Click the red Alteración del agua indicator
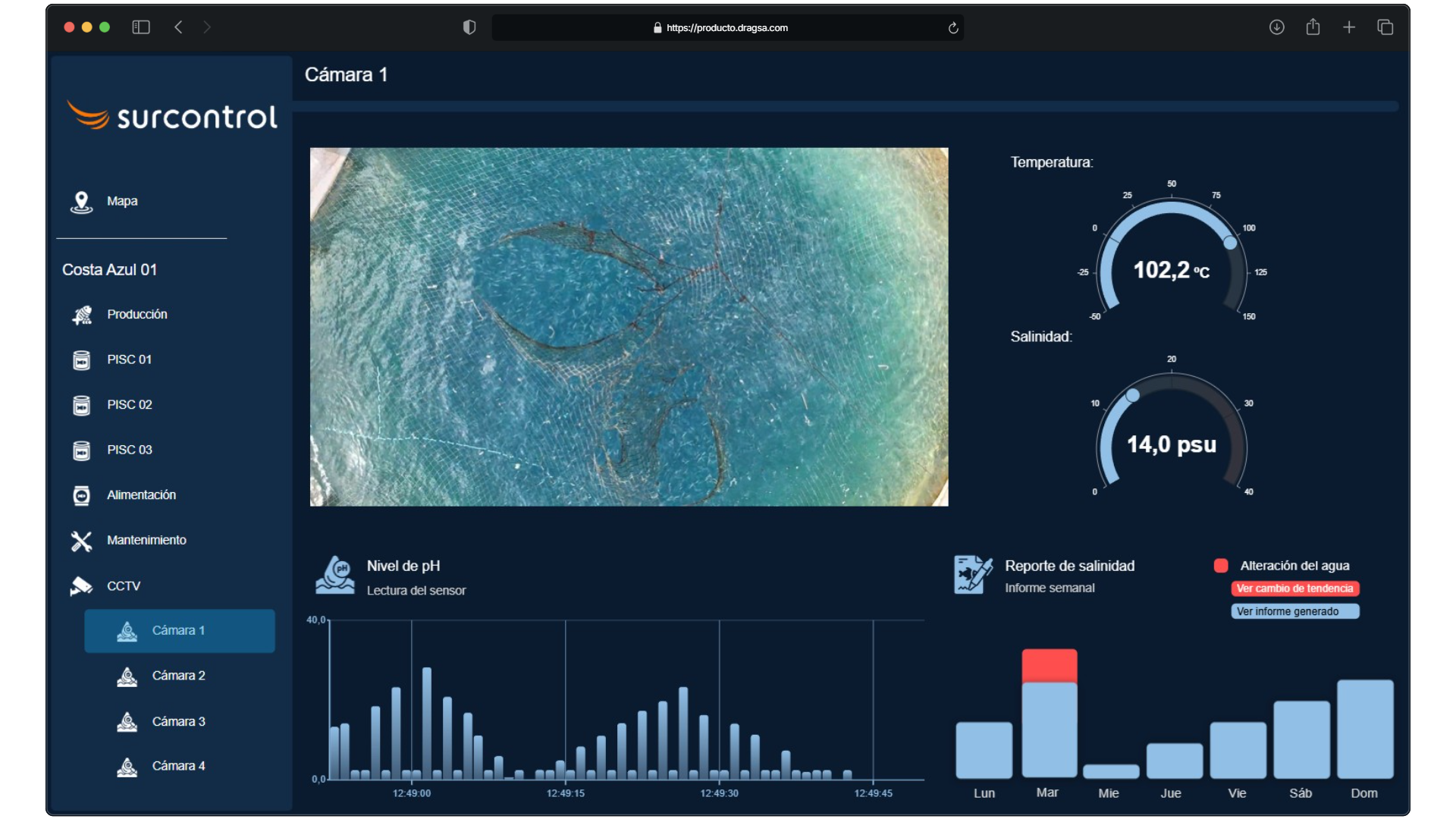Screen dimensions: 1456x819 pos(1221,566)
